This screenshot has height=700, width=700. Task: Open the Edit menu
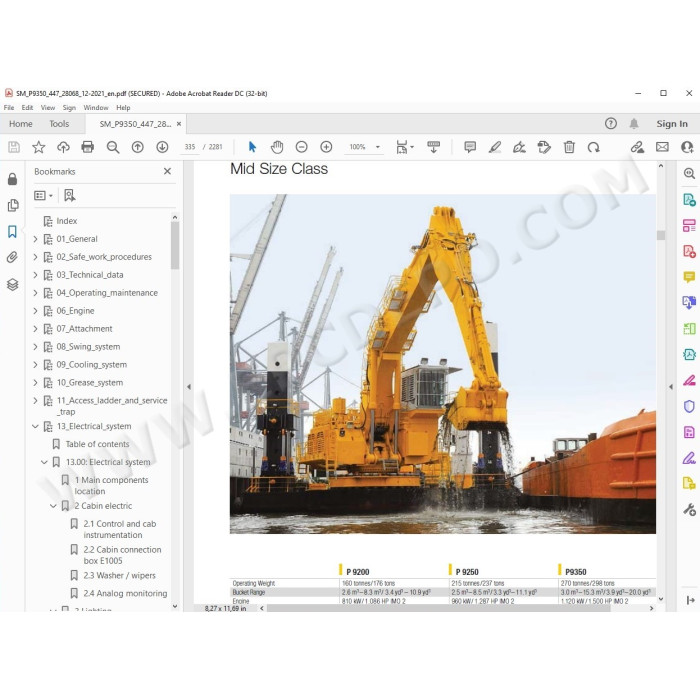pos(27,108)
